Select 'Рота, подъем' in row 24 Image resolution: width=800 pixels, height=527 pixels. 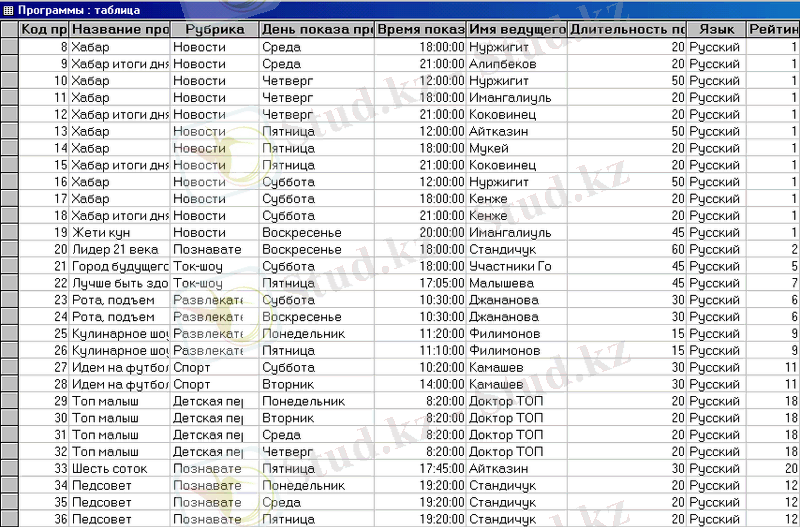point(120,316)
